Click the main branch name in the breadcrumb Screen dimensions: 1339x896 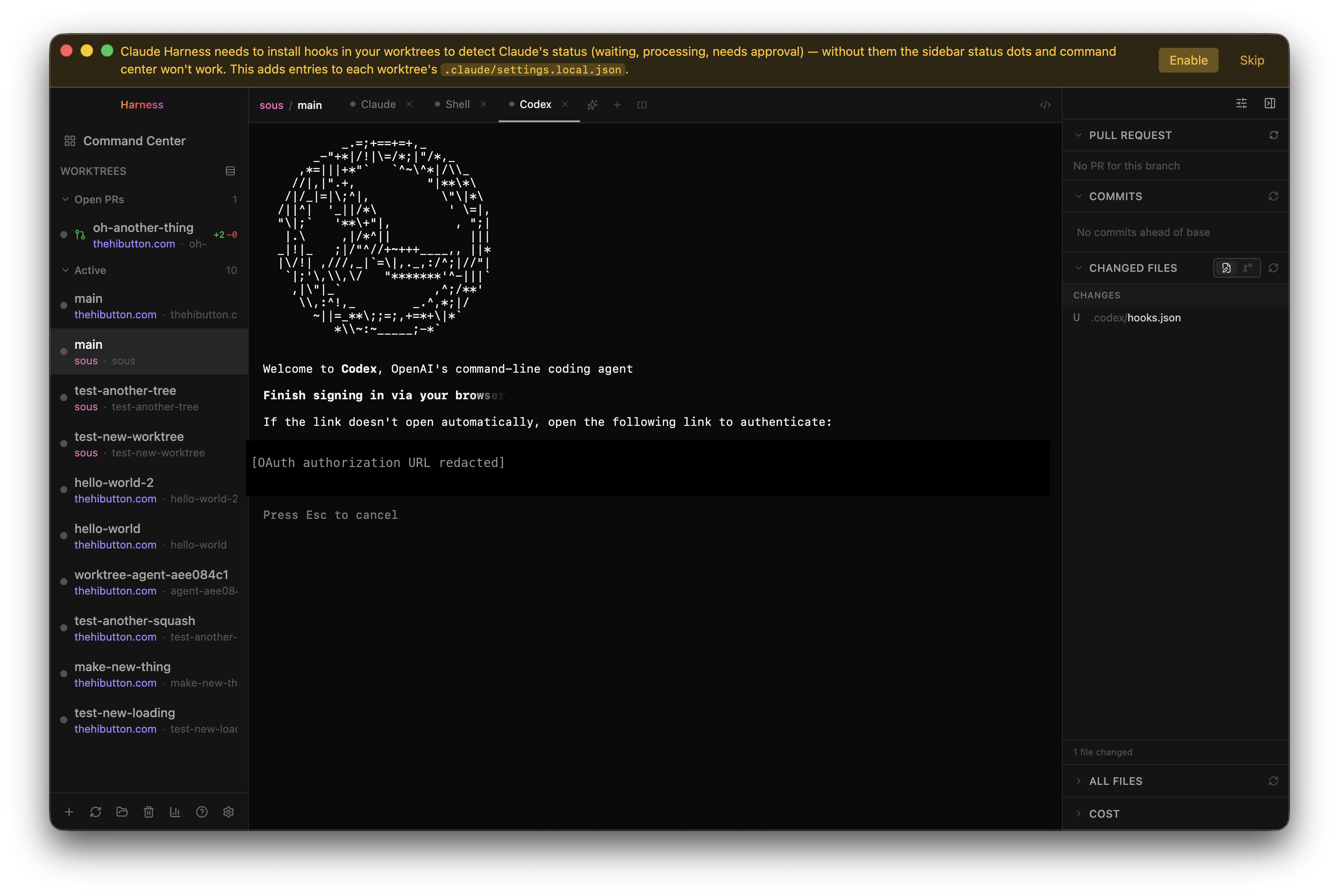pyautogui.click(x=310, y=105)
